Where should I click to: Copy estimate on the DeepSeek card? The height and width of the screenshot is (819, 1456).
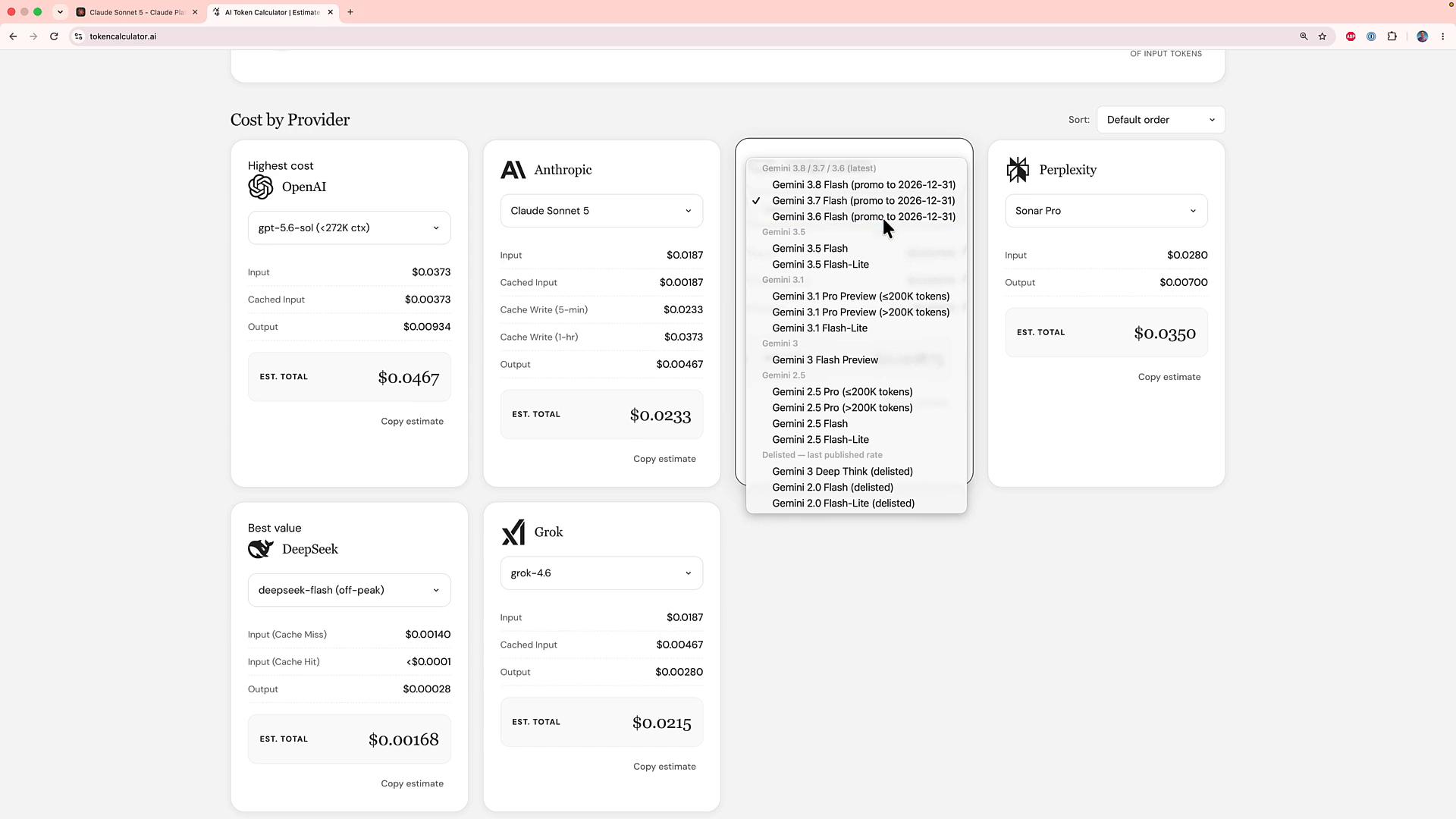click(x=412, y=783)
